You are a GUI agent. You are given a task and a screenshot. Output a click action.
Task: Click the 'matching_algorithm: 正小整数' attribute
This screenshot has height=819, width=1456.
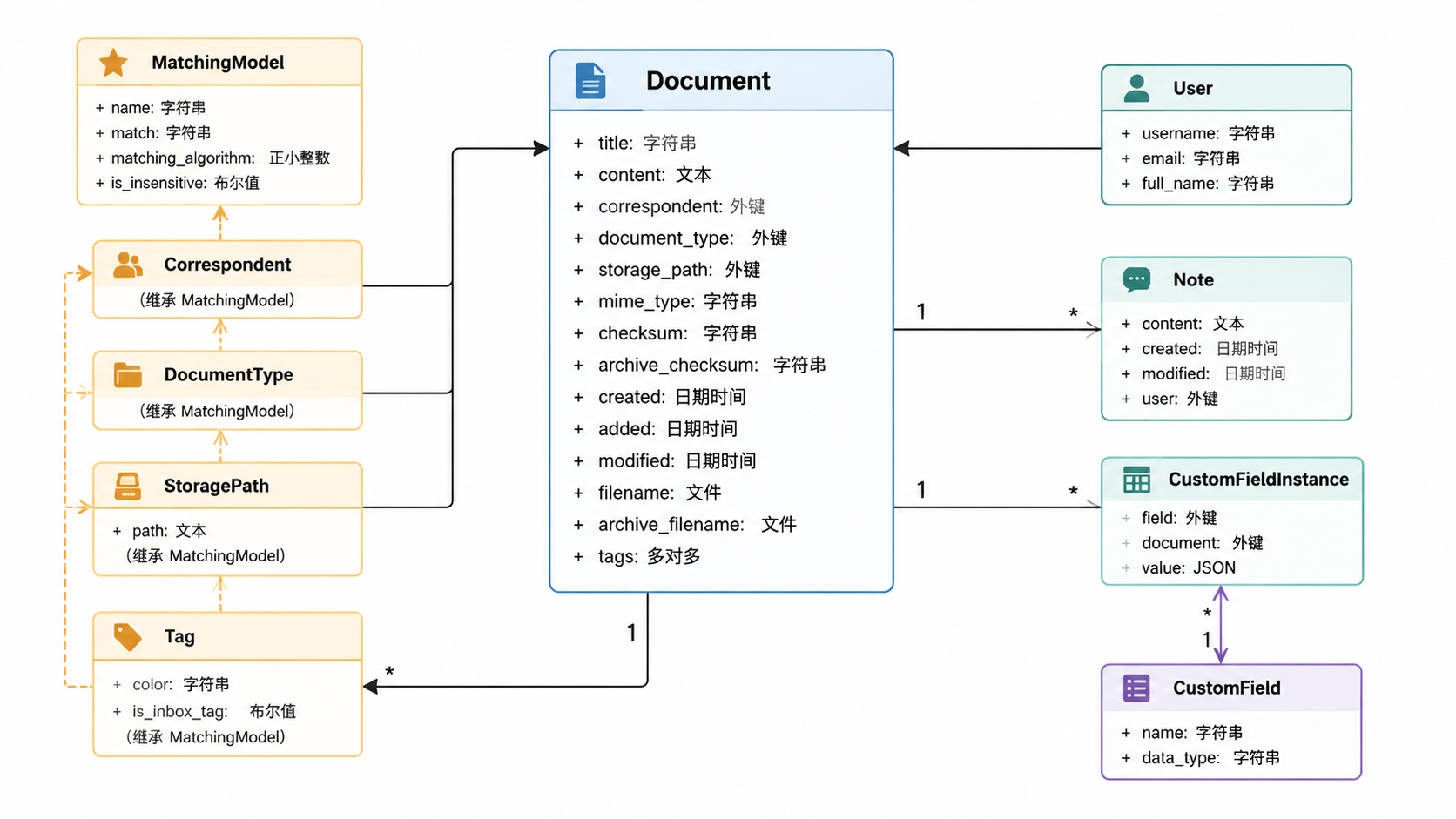click(x=212, y=158)
